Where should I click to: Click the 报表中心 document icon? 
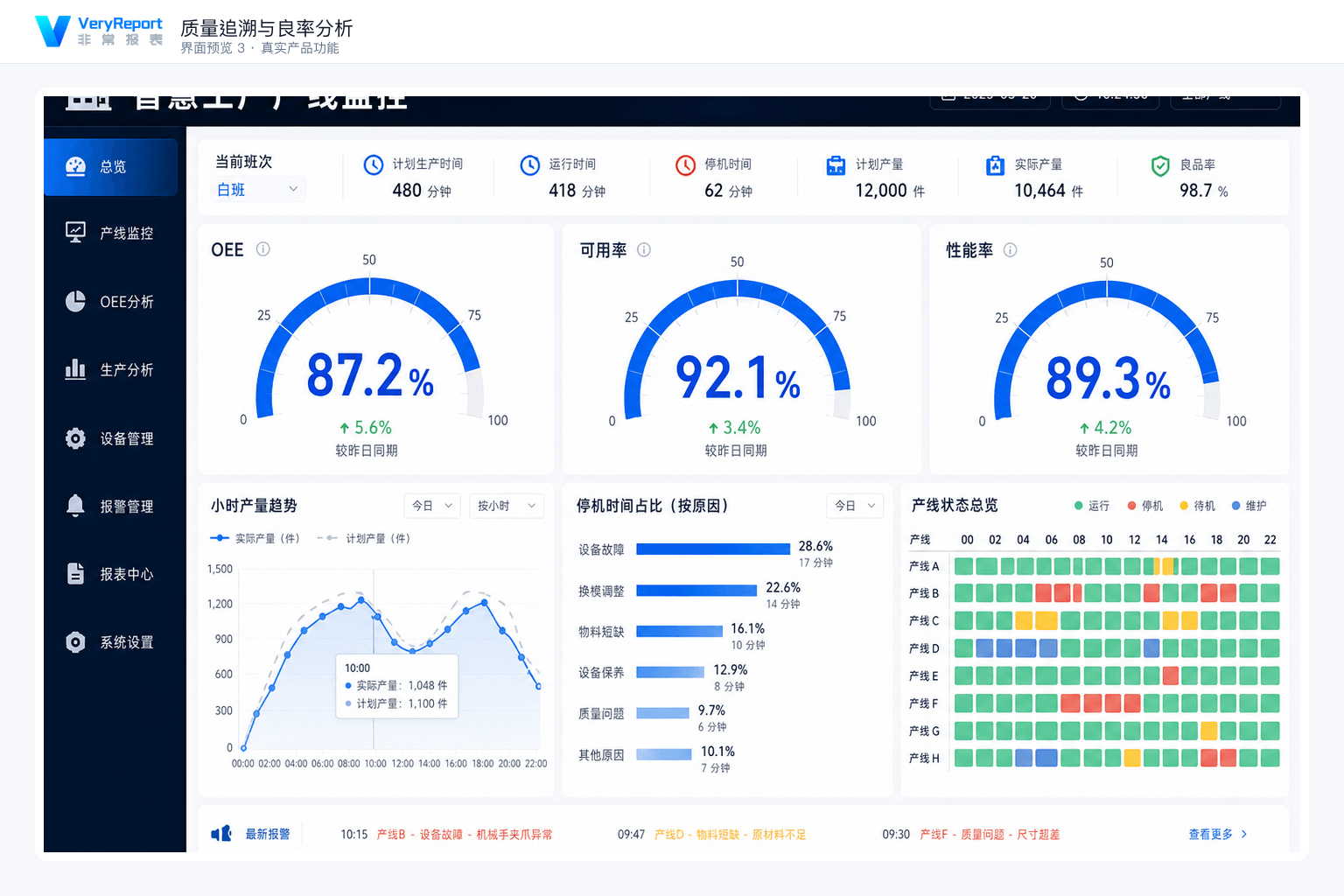tap(76, 574)
